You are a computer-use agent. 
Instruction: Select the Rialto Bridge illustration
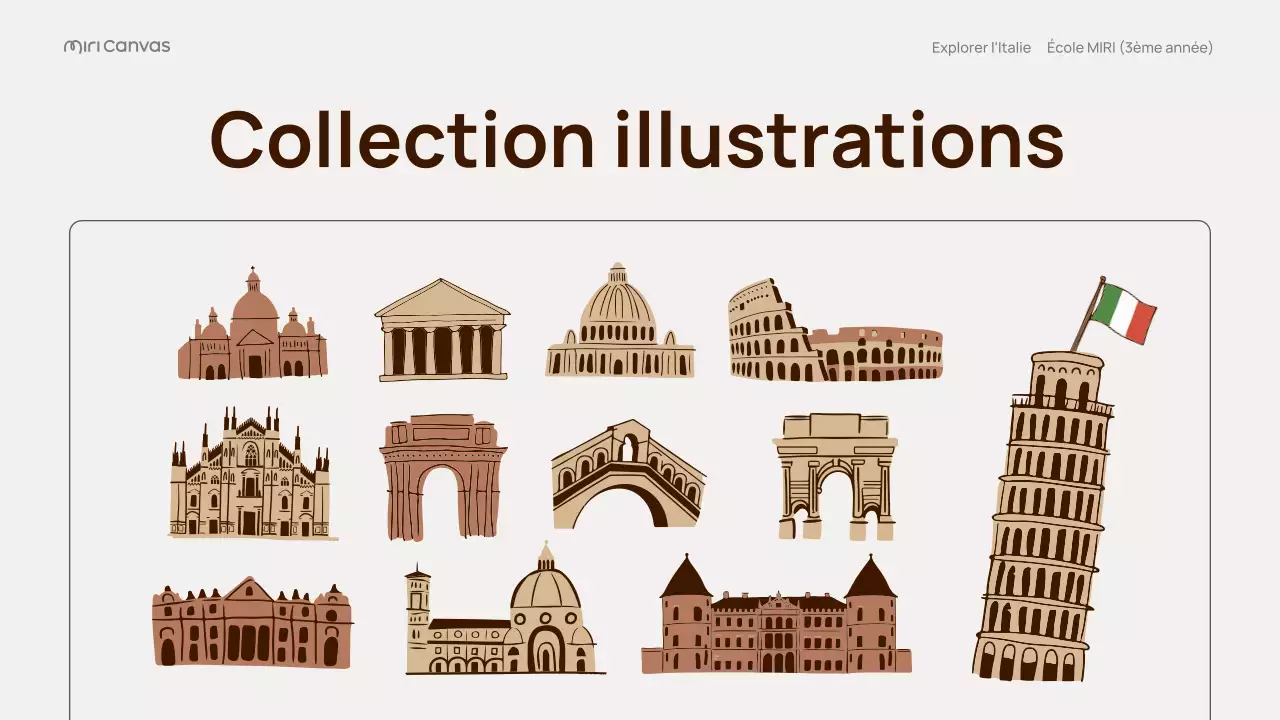[628, 477]
